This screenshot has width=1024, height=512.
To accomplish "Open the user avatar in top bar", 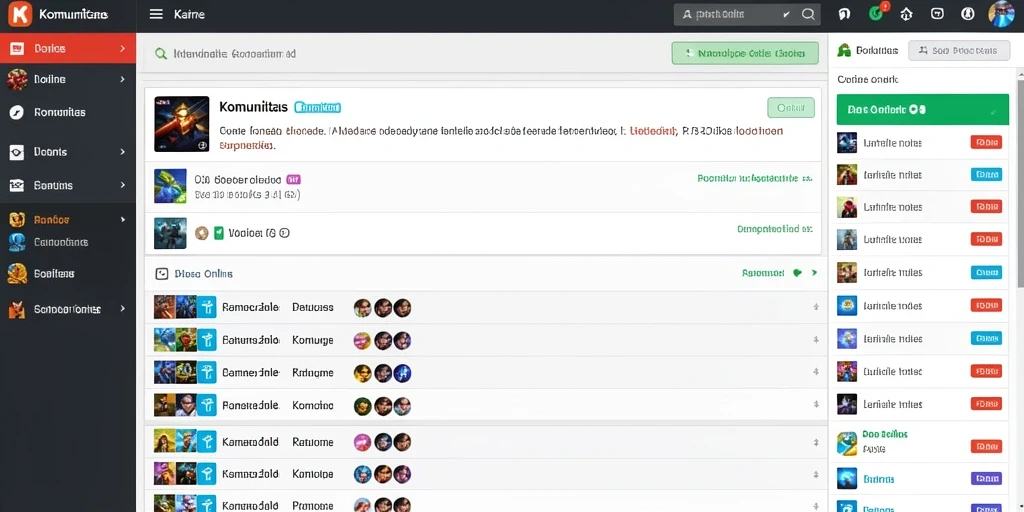I will 1001,14.
